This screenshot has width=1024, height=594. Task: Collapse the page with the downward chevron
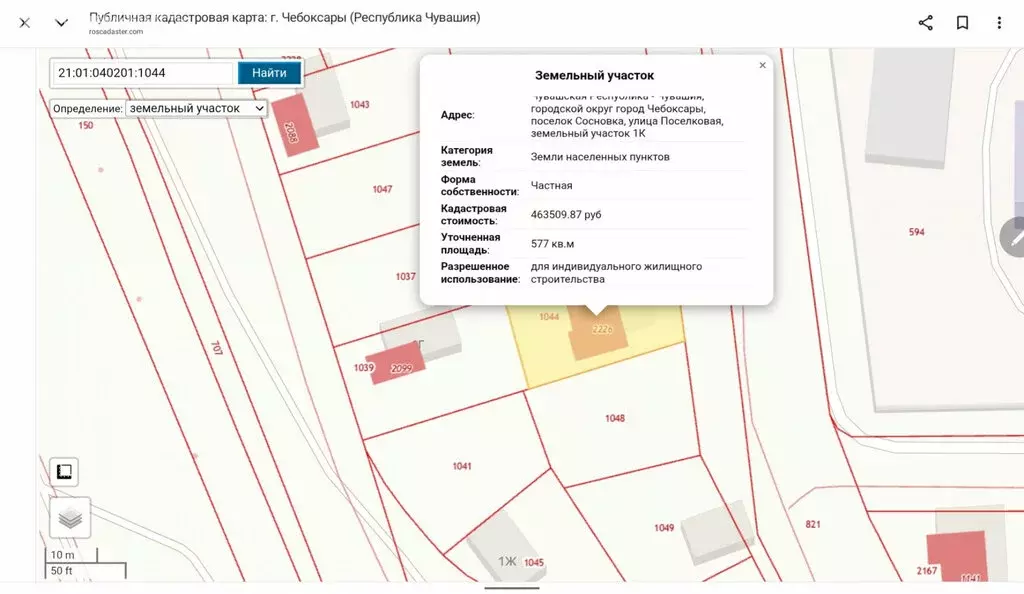point(60,21)
